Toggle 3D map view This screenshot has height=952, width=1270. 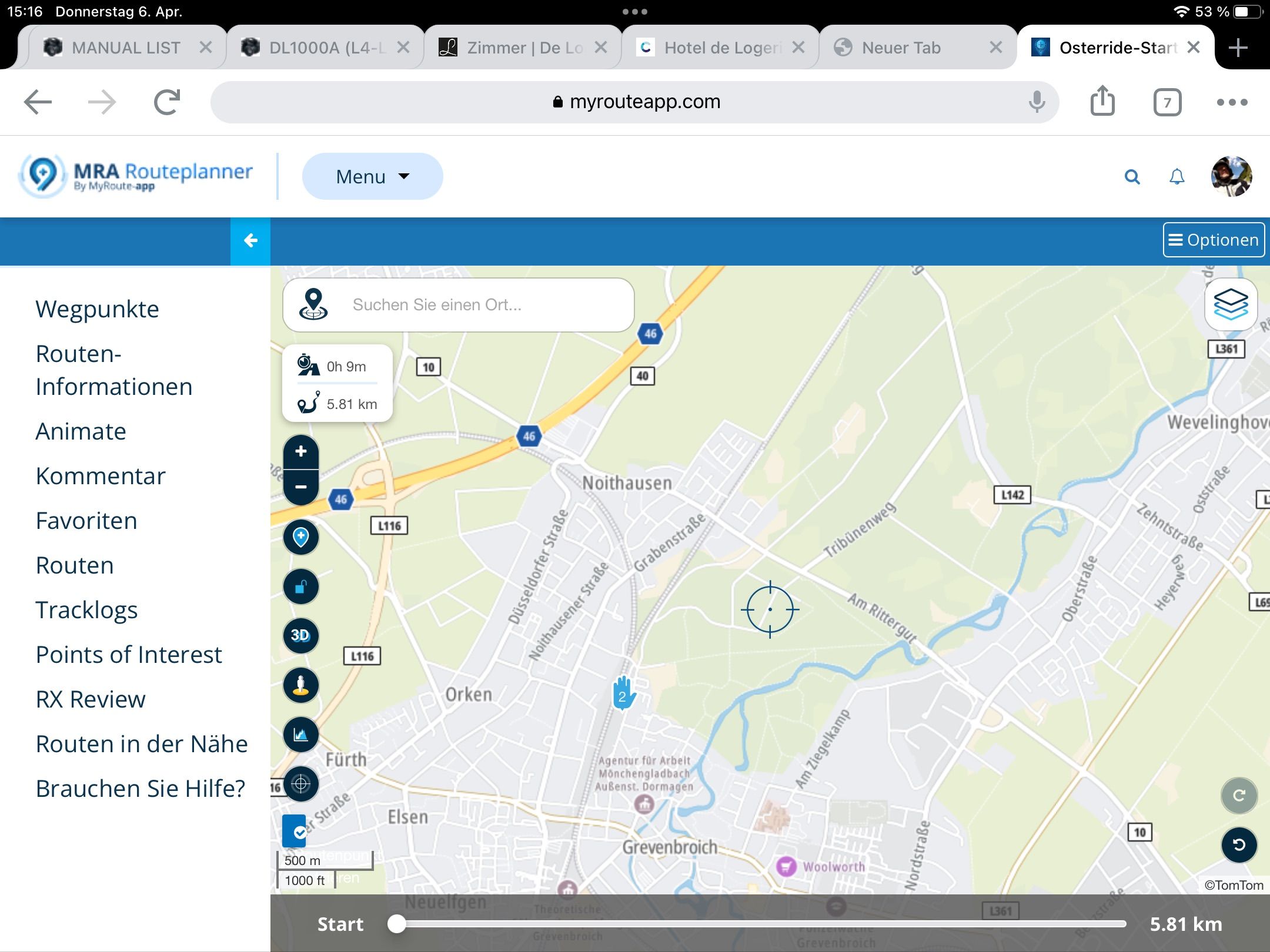point(301,635)
